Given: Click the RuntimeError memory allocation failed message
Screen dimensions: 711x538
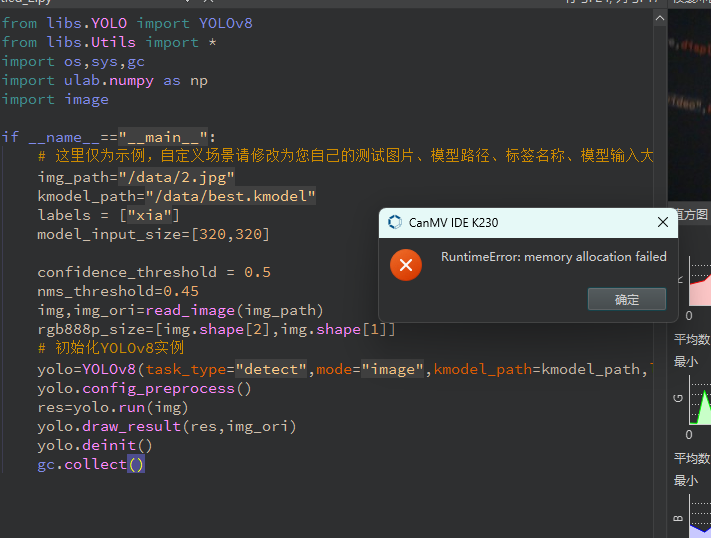Looking at the screenshot, I should point(553,257).
